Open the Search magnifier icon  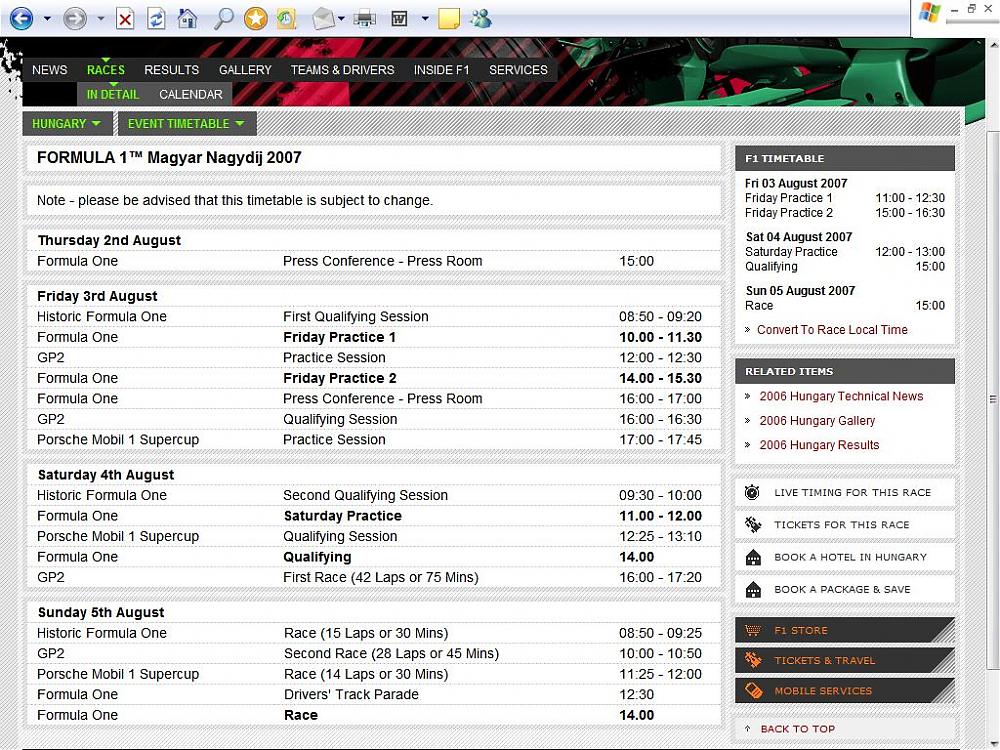(x=224, y=18)
